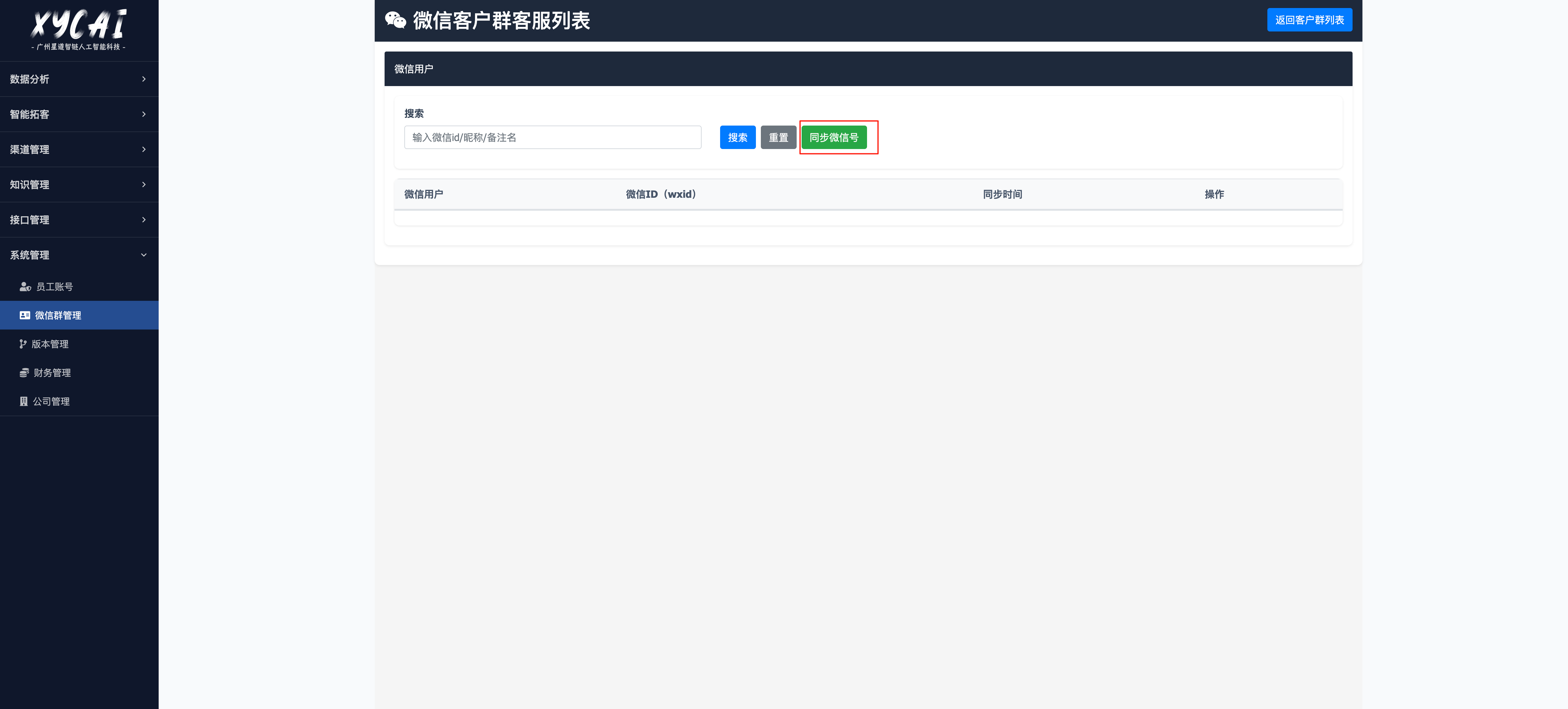Open the 渠道管理 menu
This screenshot has width=1568, height=709.
(x=79, y=150)
